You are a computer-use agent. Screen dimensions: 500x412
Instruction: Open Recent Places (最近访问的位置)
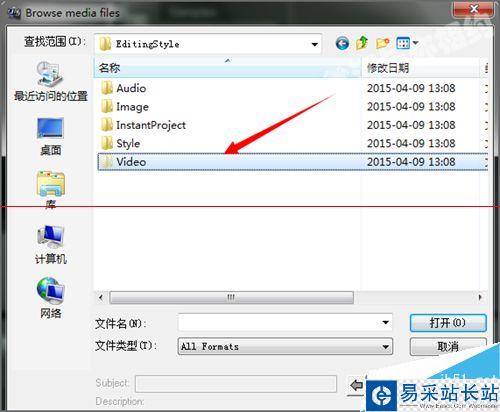pos(50,82)
